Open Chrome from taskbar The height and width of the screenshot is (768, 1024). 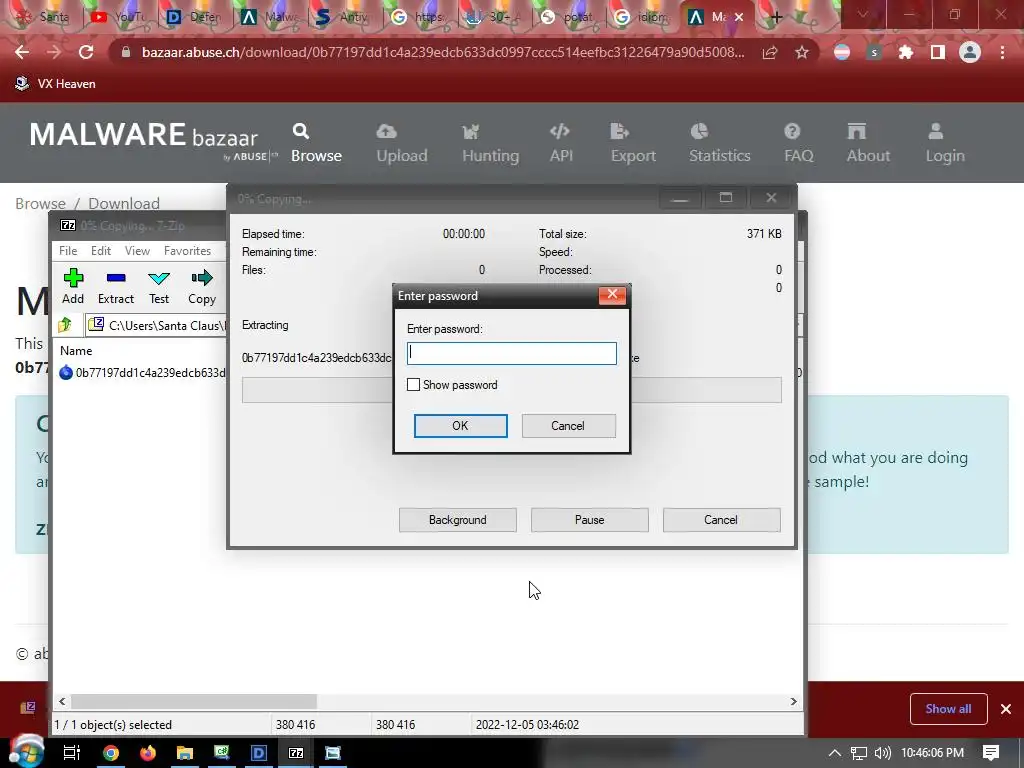click(x=111, y=753)
